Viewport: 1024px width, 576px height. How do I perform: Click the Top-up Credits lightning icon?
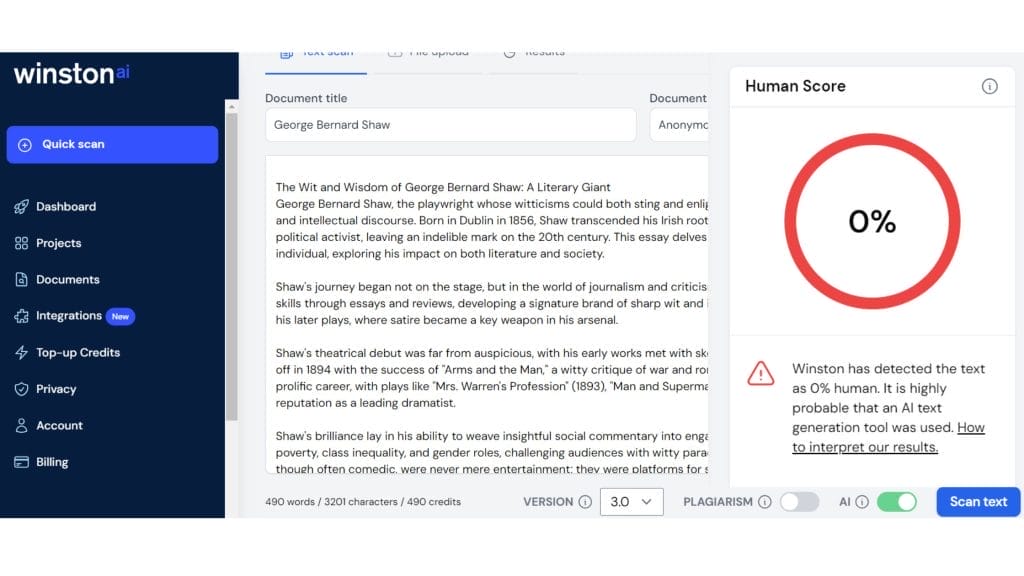pos(22,353)
